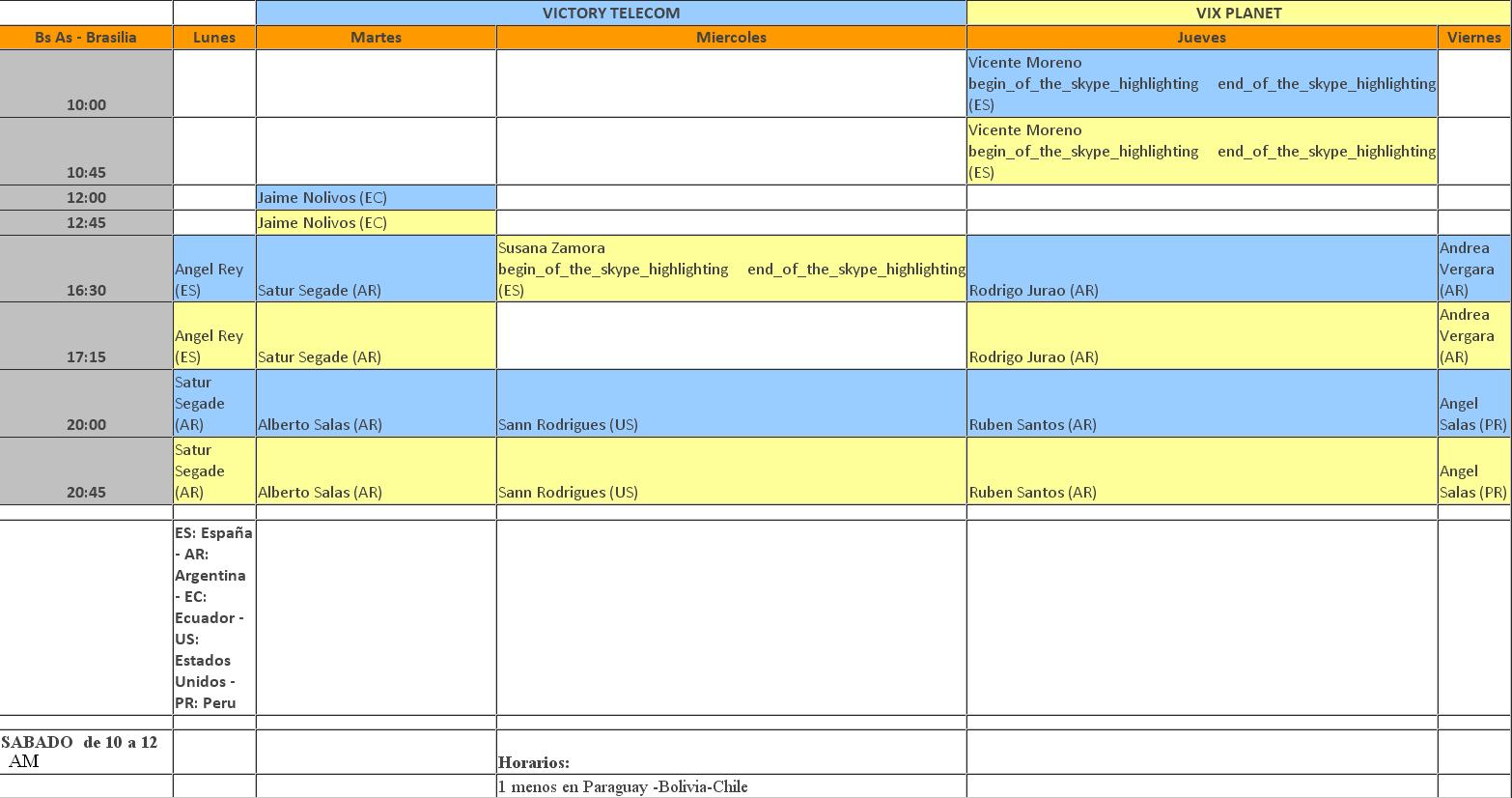
Task: Click the Miercoles column header
Action: point(731,38)
